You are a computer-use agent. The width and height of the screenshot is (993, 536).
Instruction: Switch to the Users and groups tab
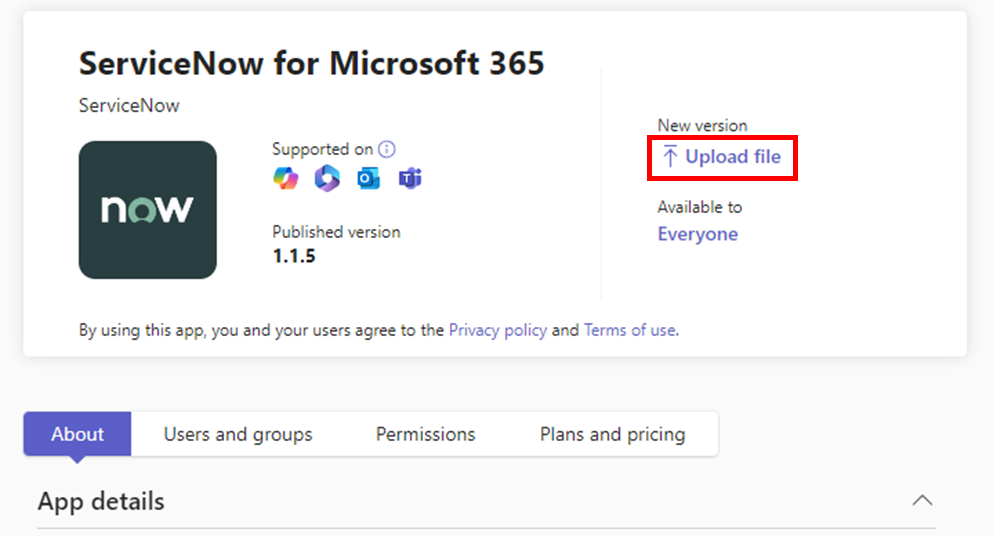click(238, 434)
